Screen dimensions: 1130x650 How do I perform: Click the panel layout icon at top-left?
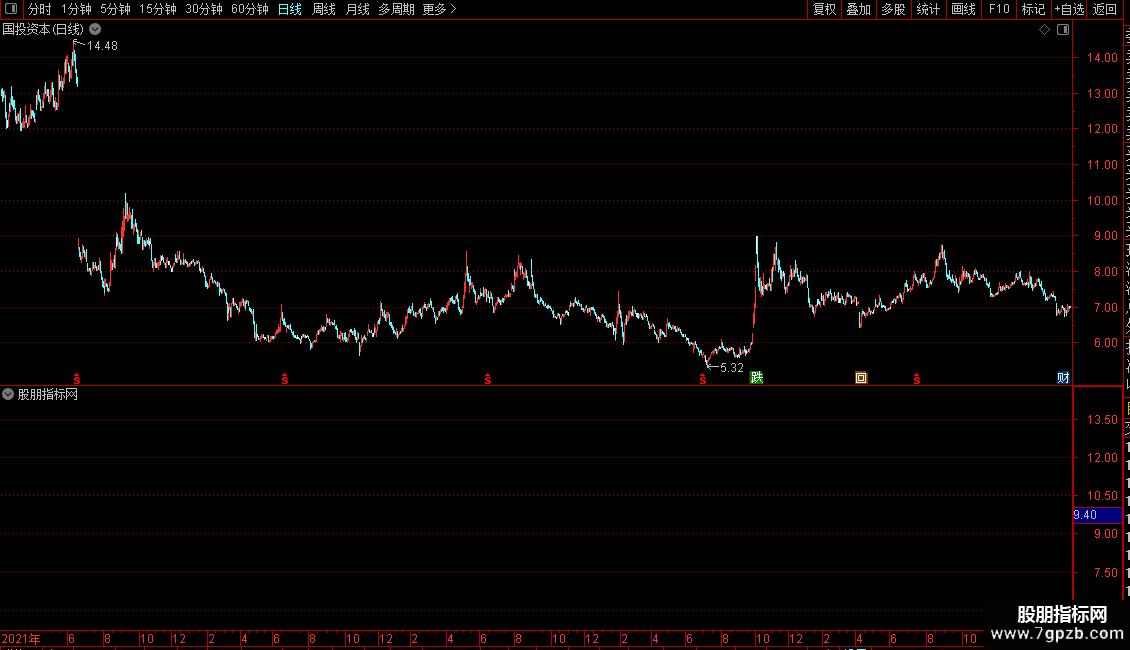point(11,9)
